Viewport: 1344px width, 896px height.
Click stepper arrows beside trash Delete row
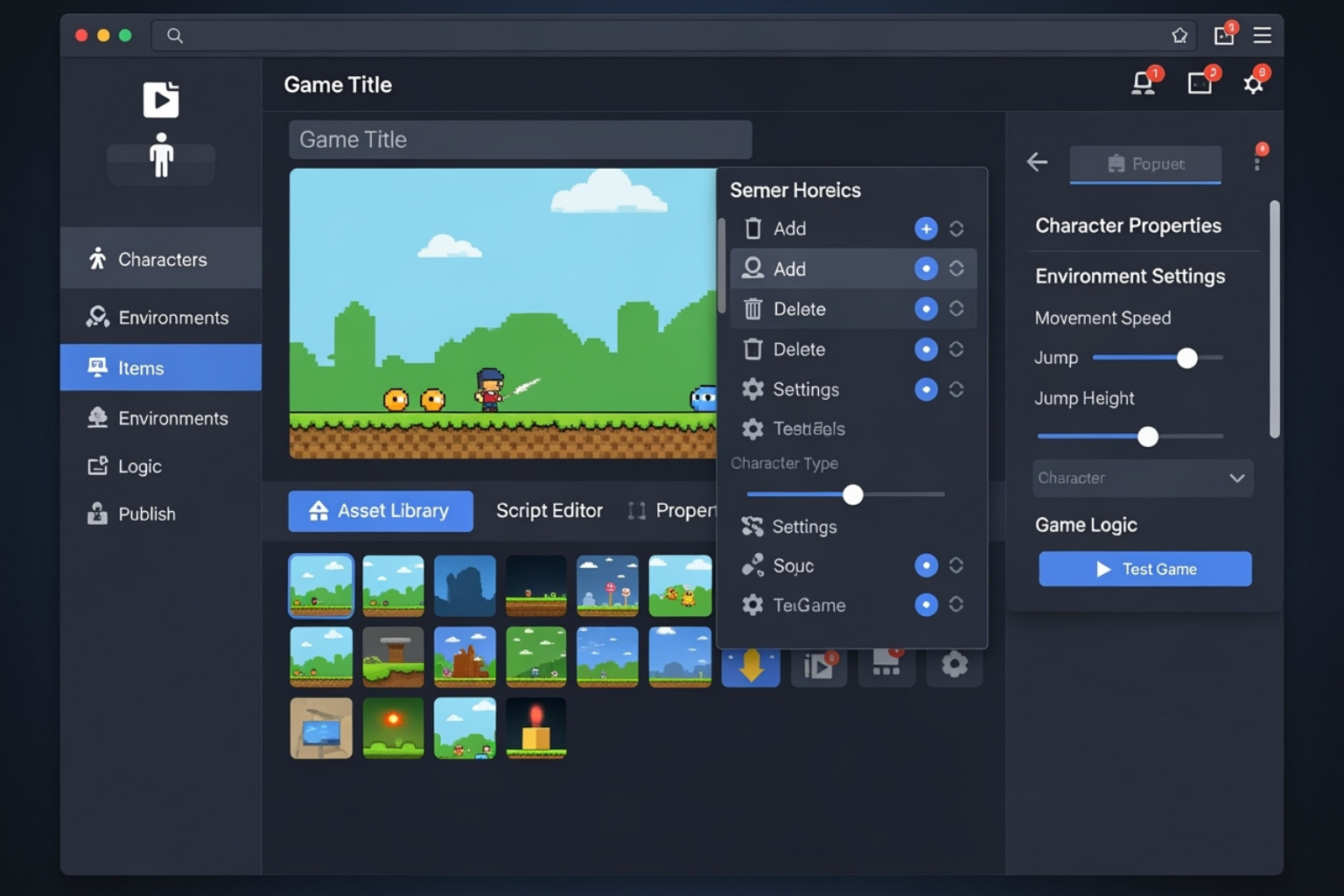tap(956, 309)
